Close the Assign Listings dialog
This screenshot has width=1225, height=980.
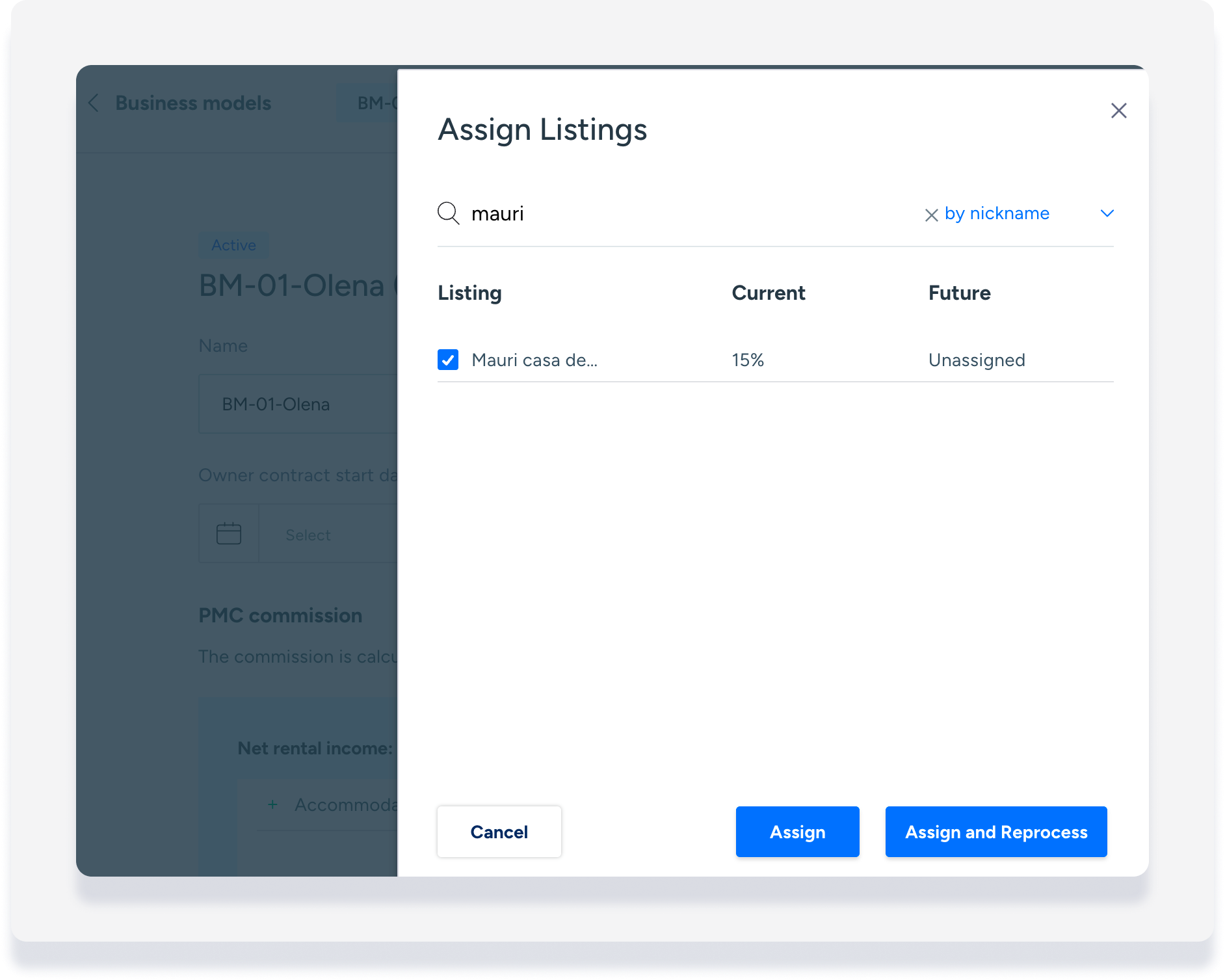1118,111
